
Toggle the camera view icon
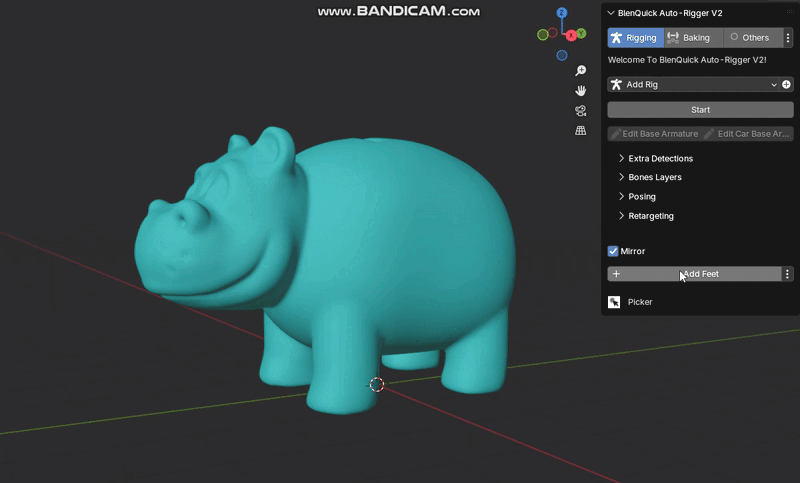pyautogui.click(x=581, y=111)
